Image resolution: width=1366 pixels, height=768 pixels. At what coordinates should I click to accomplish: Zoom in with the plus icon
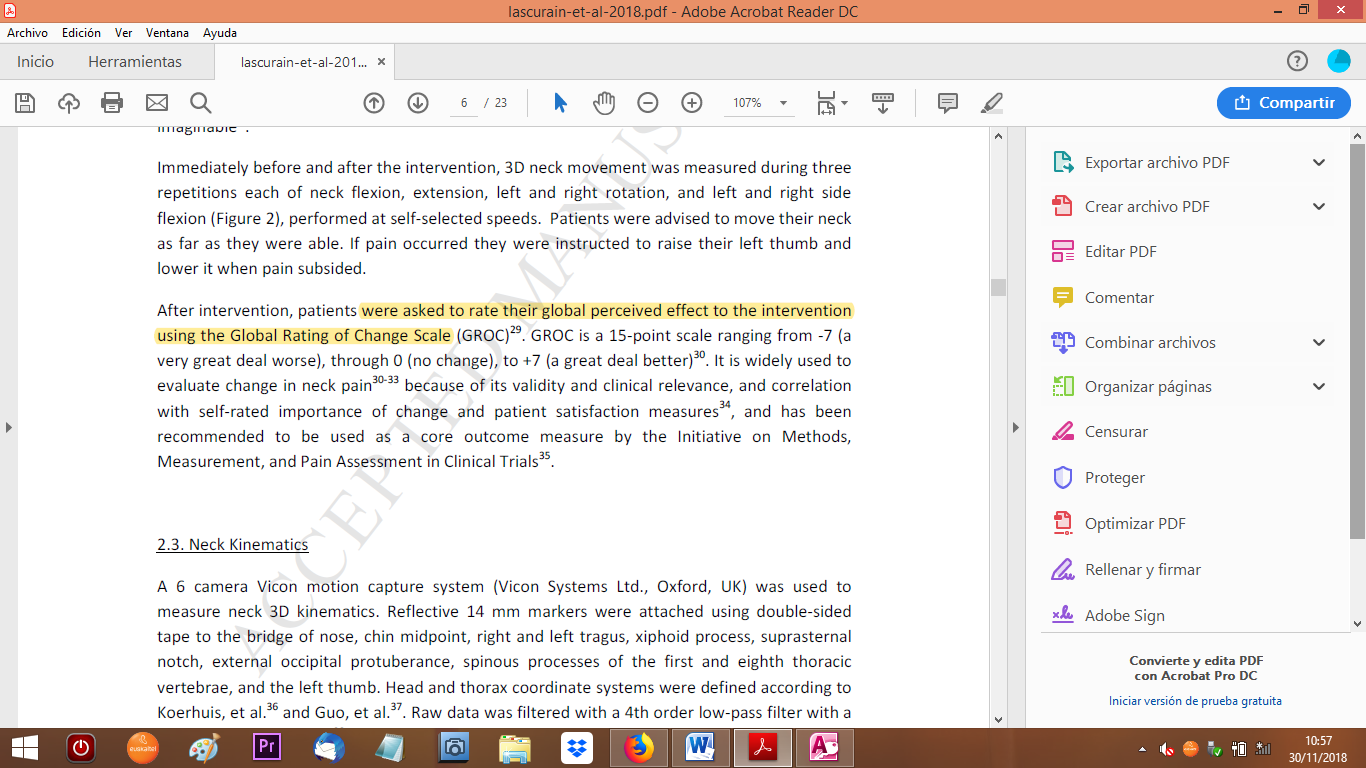[692, 103]
